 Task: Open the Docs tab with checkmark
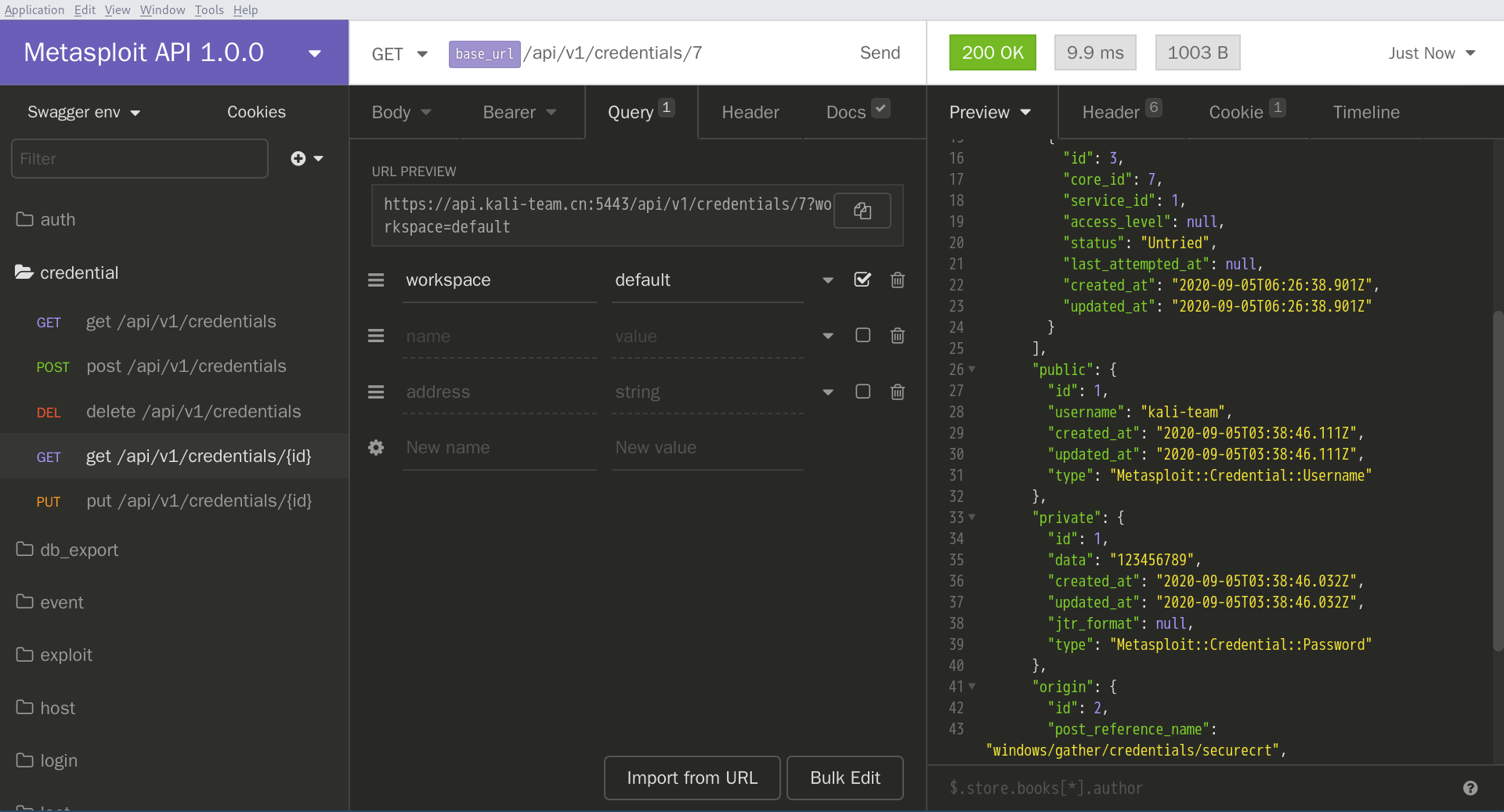[858, 112]
